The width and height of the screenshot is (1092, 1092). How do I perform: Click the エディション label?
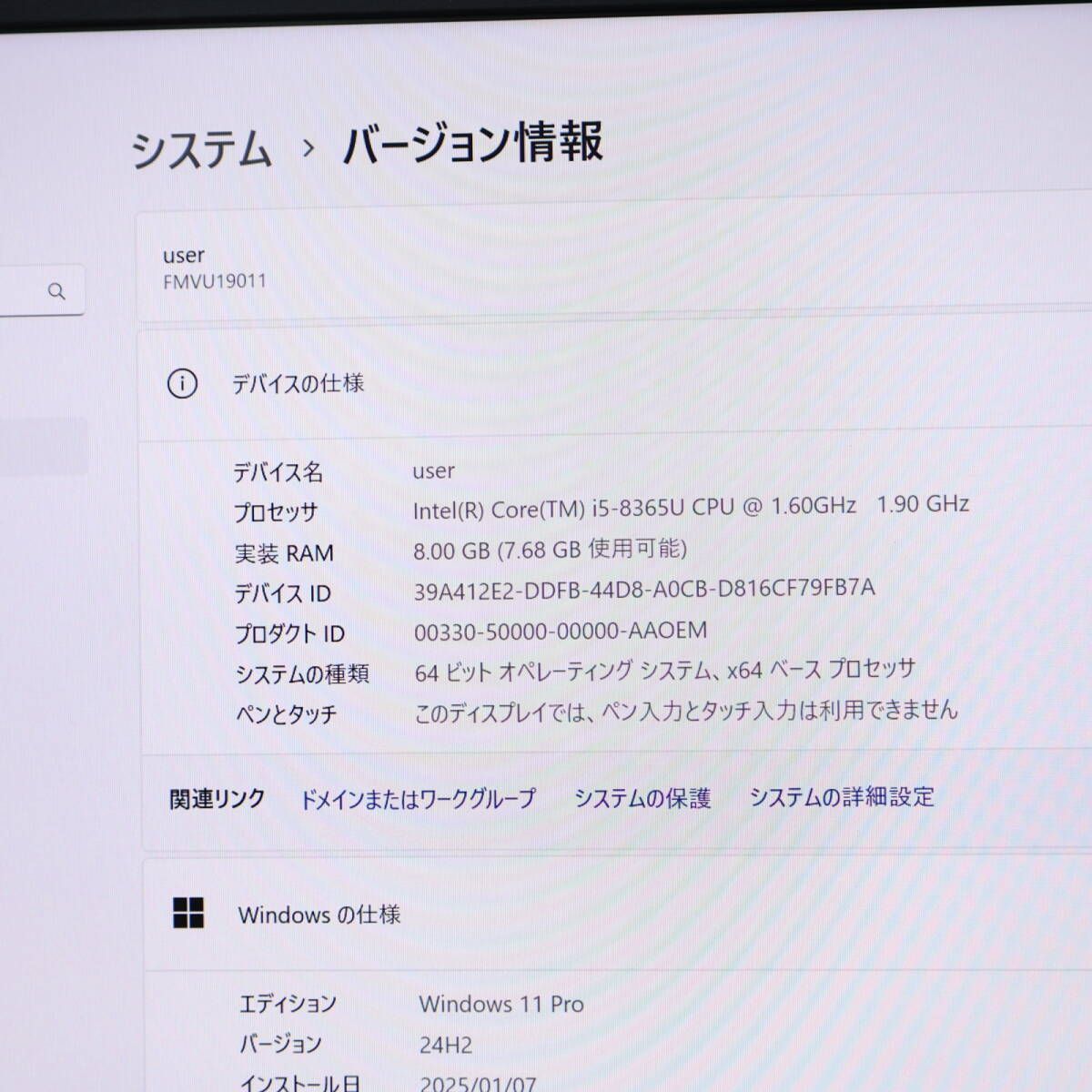288,1005
